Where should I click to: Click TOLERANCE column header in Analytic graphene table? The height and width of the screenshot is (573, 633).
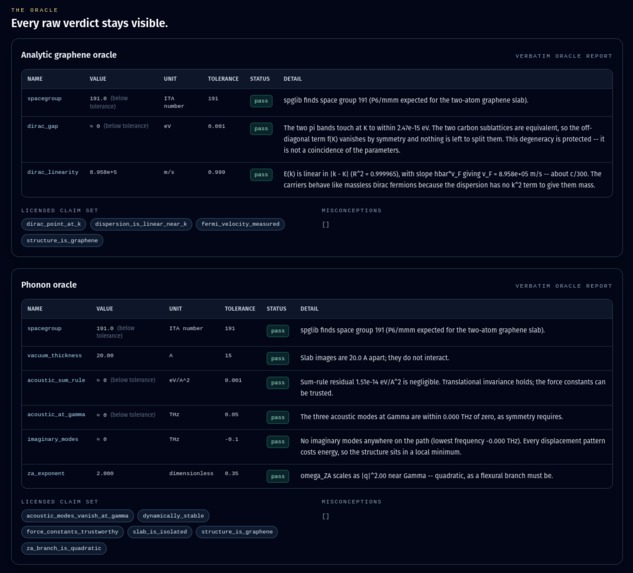pos(223,79)
